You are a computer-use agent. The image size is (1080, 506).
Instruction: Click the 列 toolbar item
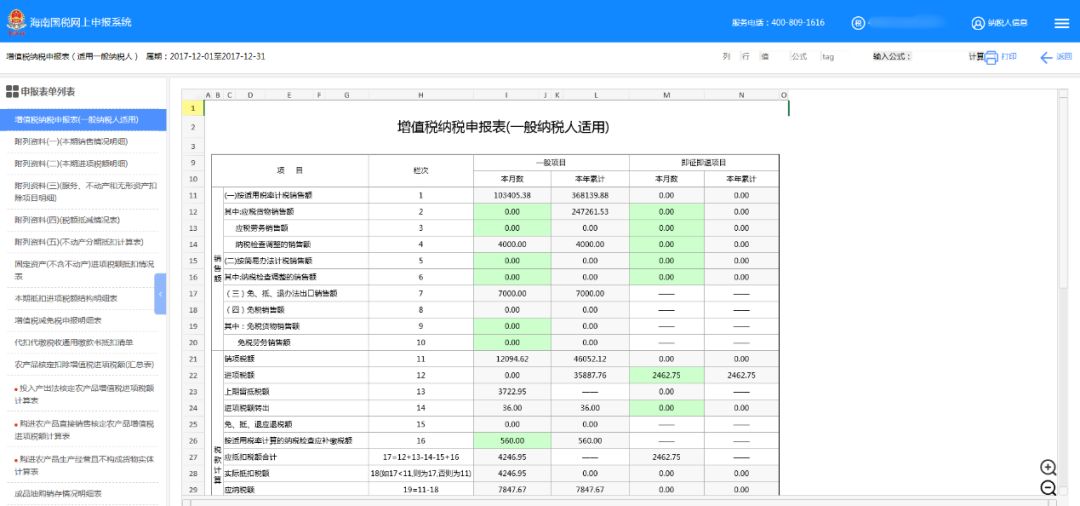tap(726, 57)
